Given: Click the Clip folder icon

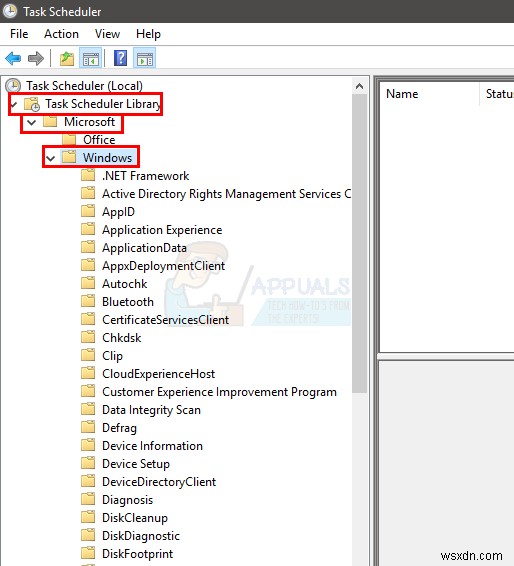Looking at the screenshot, I should pos(88,356).
